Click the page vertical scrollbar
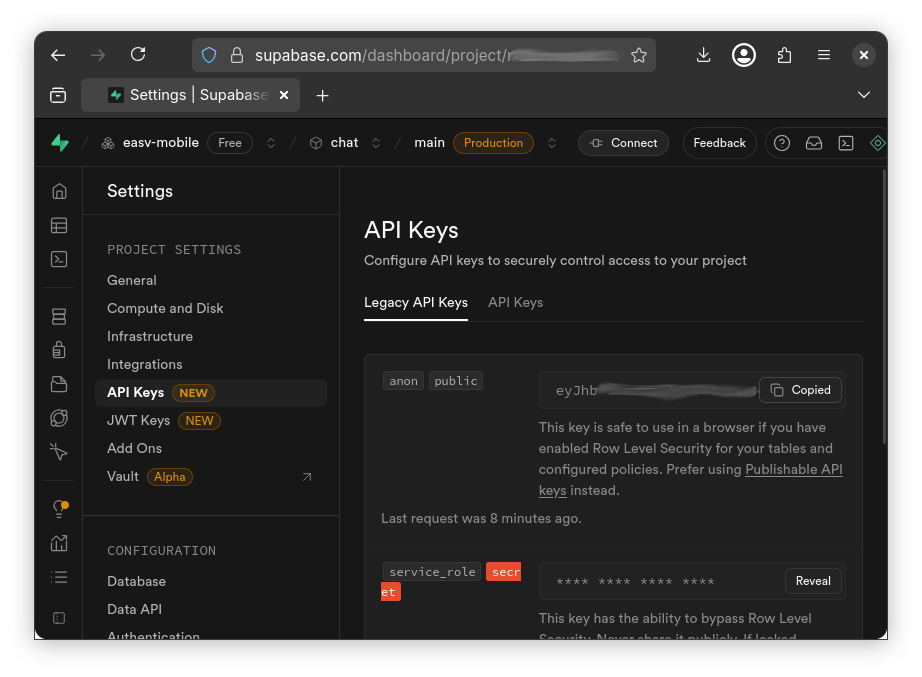 (884, 306)
